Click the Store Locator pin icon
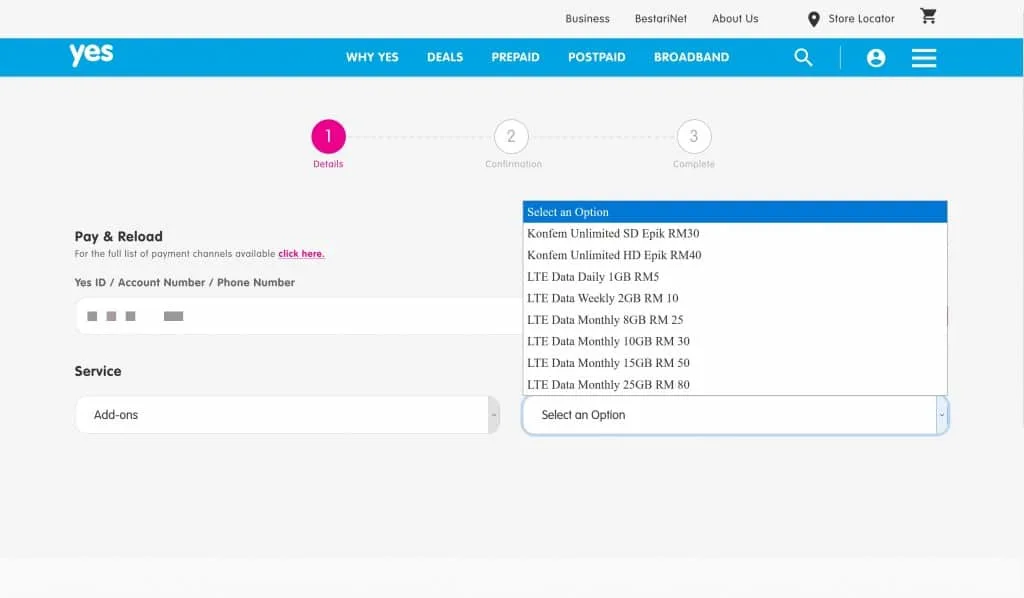 (814, 19)
